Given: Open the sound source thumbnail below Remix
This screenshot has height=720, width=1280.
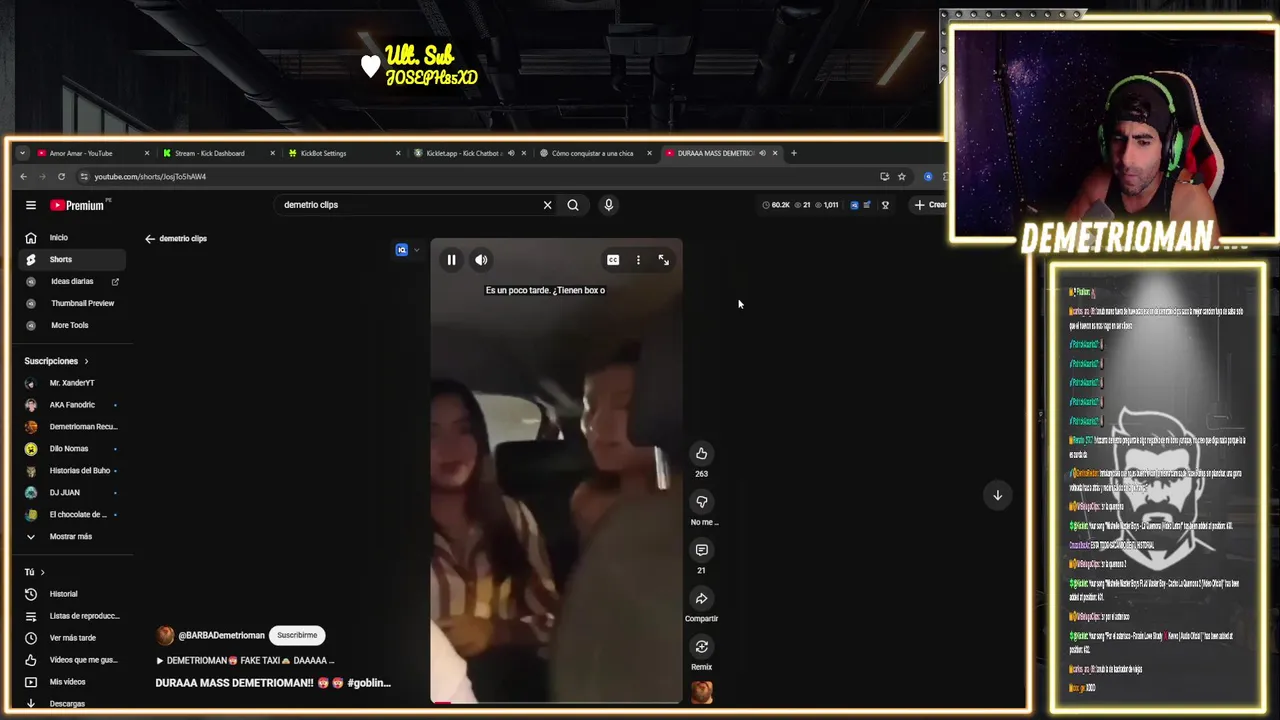Looking at the screenshot, I should click(x=702, y=692).
